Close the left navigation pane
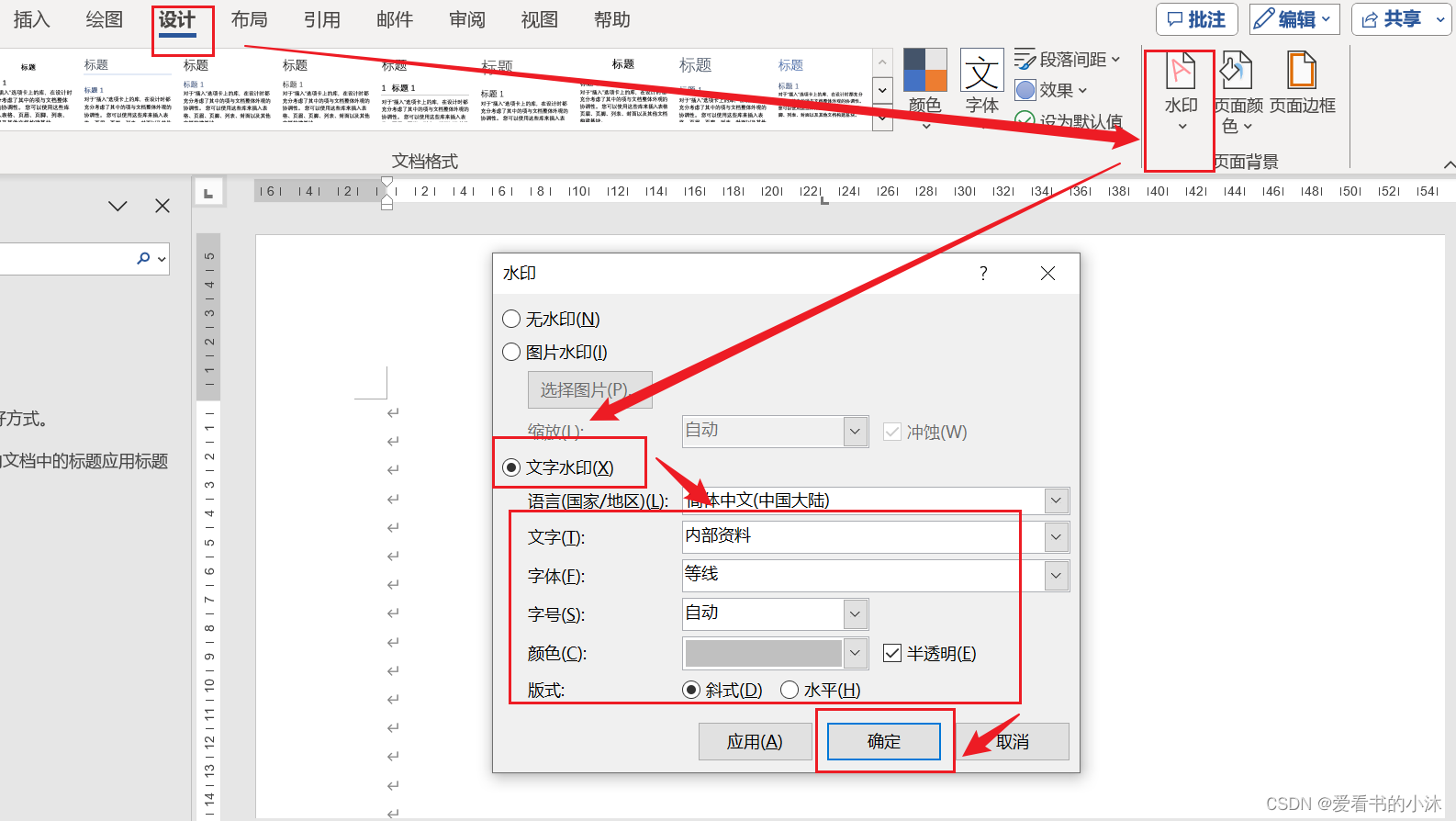 point(162,206)
